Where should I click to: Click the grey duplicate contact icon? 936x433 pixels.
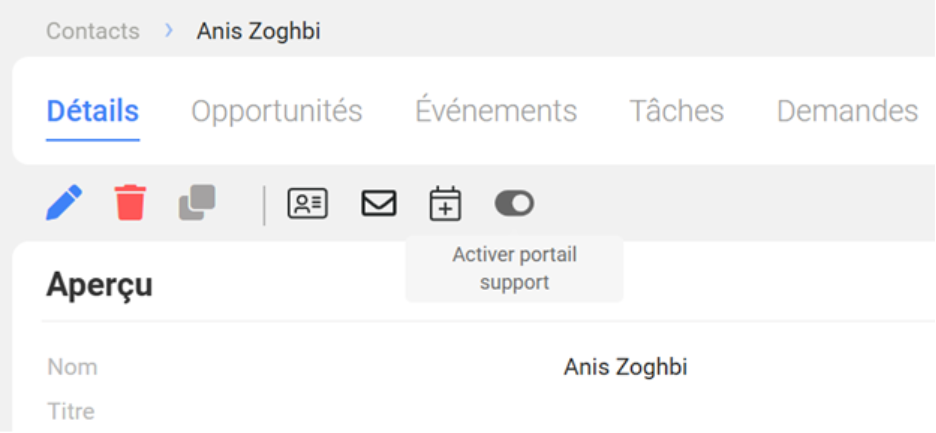coord(197,203)
